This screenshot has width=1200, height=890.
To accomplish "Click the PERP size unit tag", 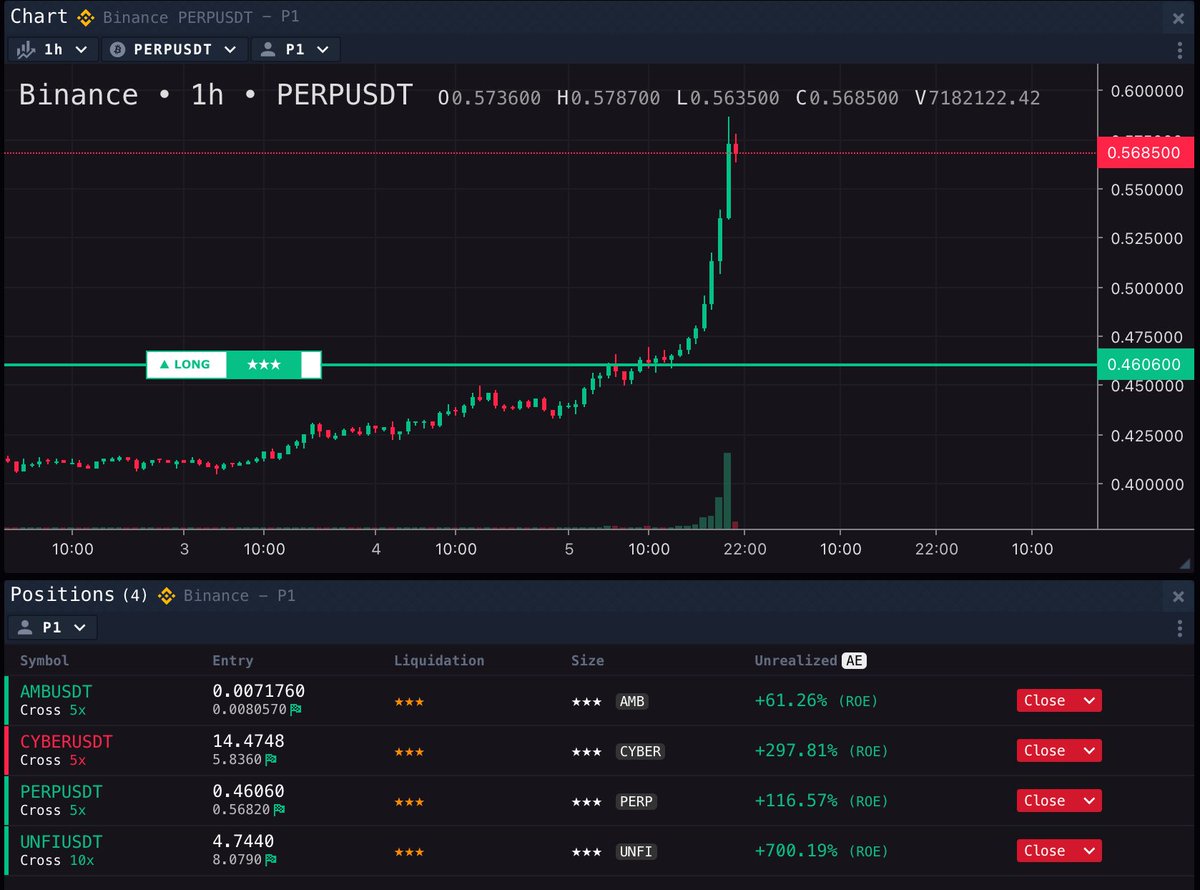I will click(636, 802).
